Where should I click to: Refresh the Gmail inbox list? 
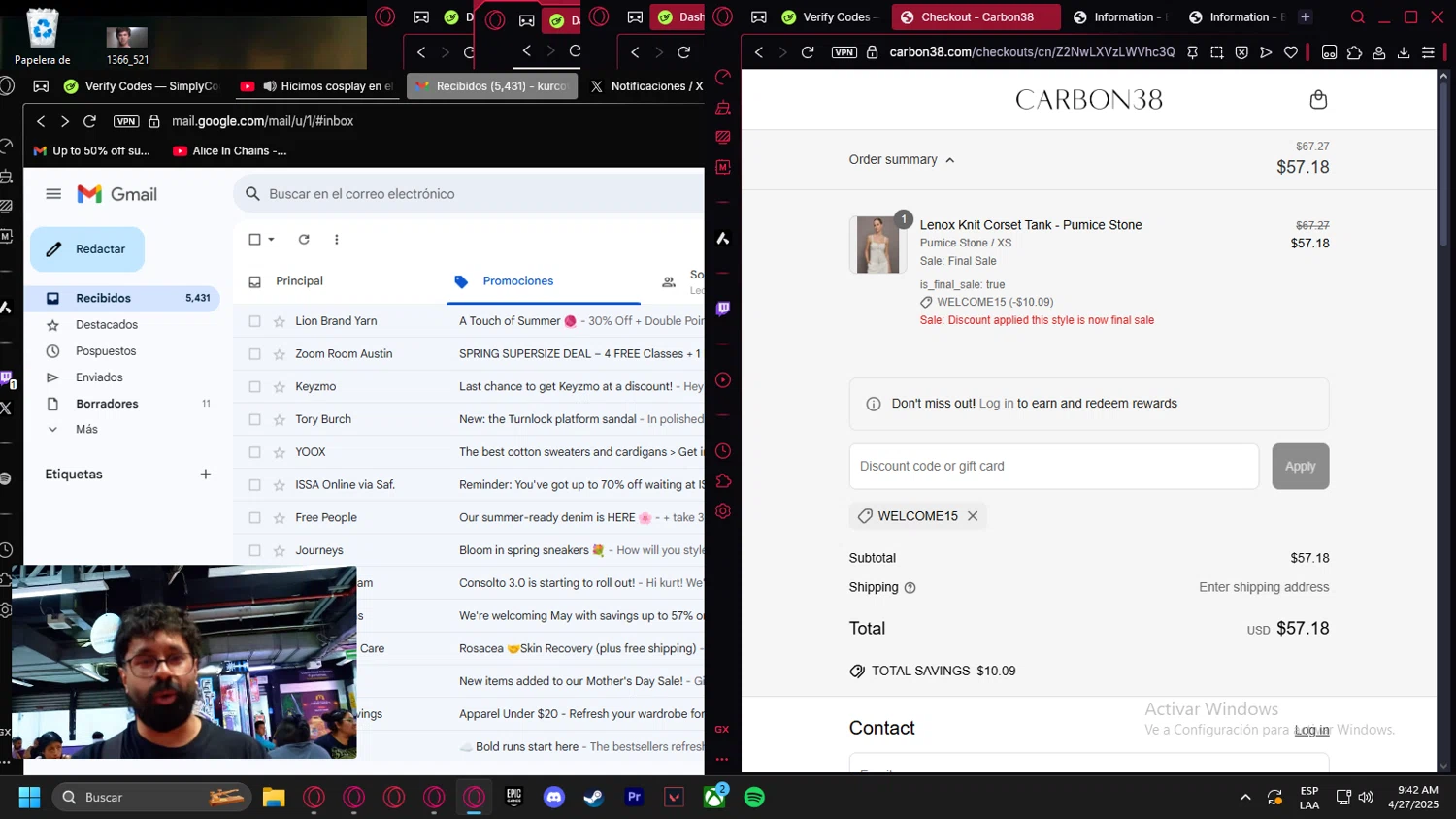tap(304, 240)
